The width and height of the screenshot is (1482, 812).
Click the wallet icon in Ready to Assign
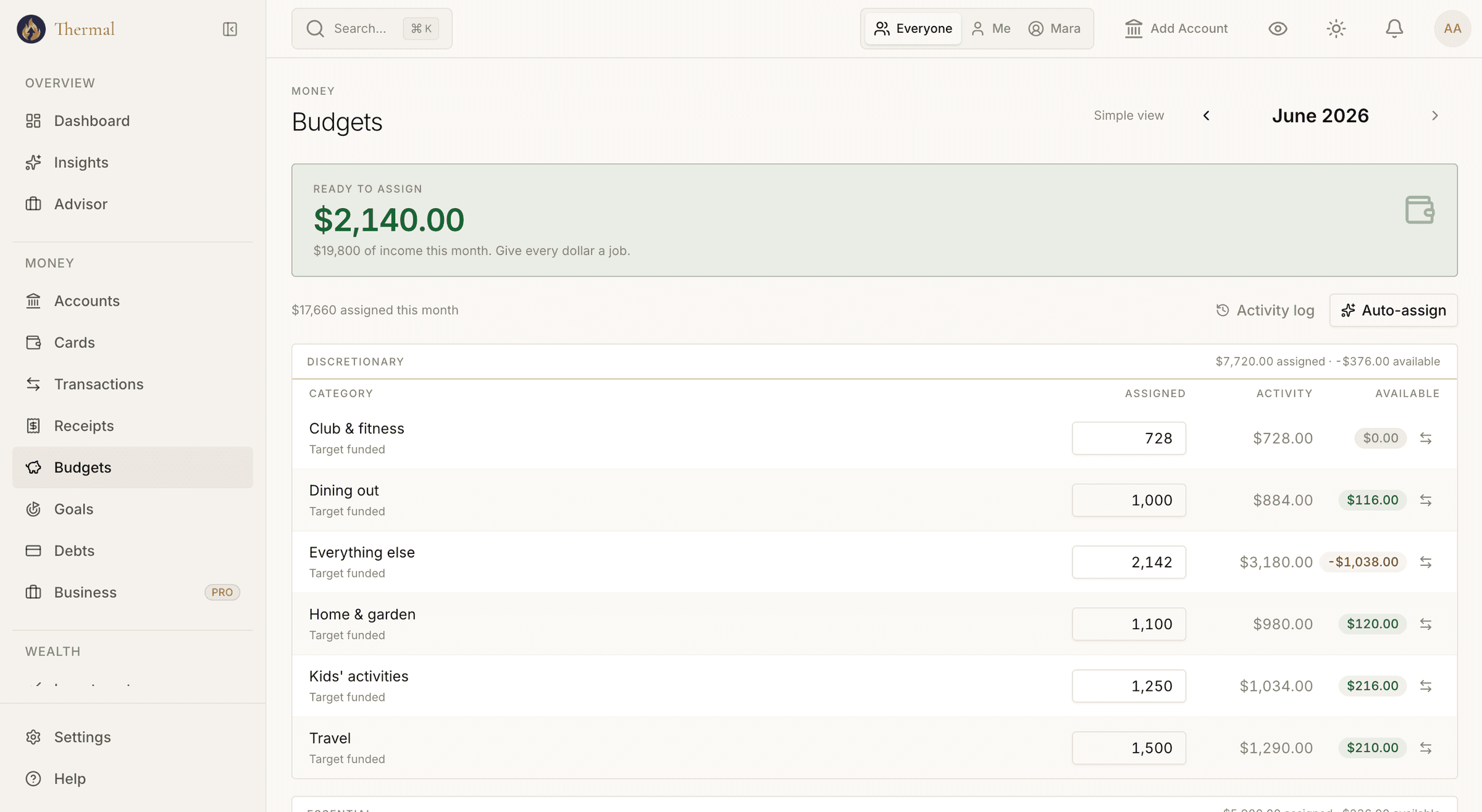pos(1419,209)
